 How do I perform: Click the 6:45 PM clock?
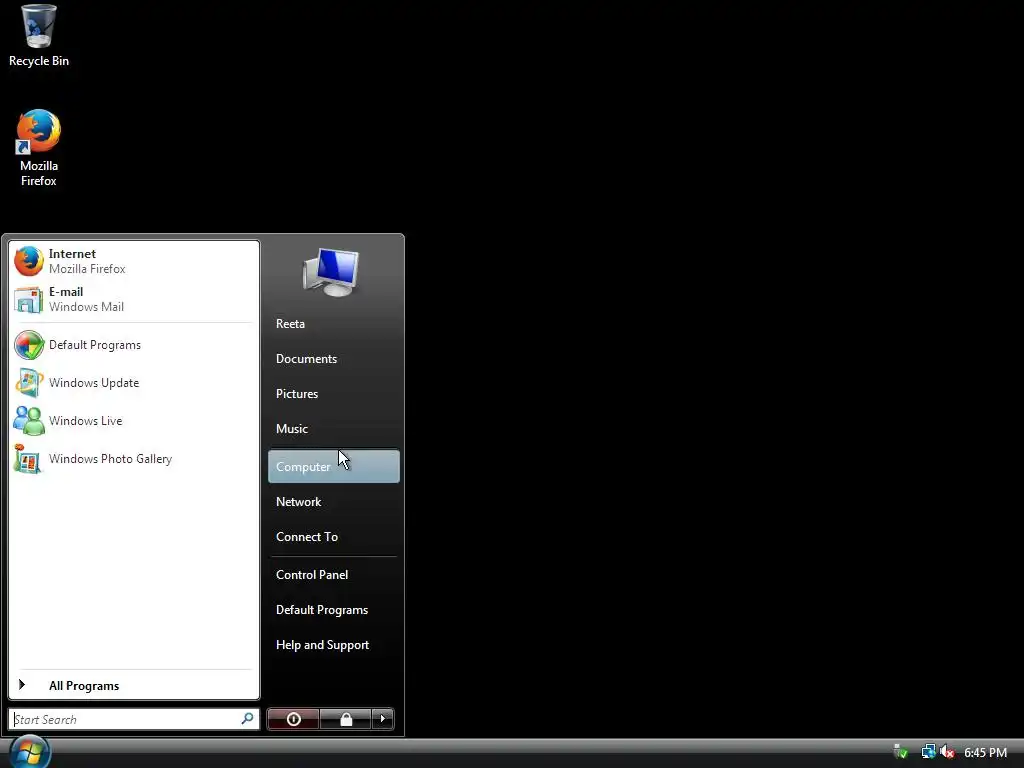985,753
